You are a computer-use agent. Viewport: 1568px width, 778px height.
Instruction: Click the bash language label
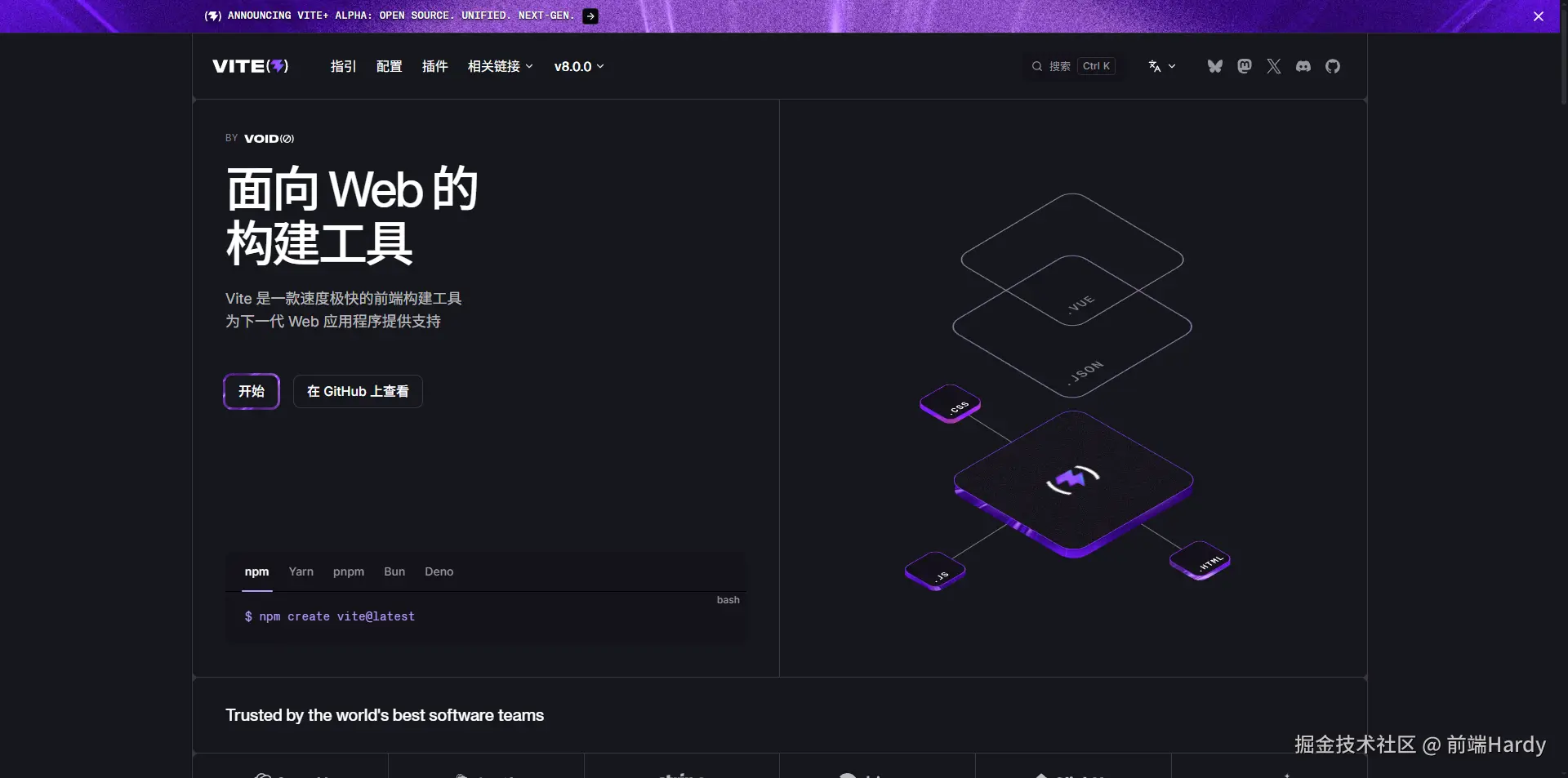click(x=728, y=600)
